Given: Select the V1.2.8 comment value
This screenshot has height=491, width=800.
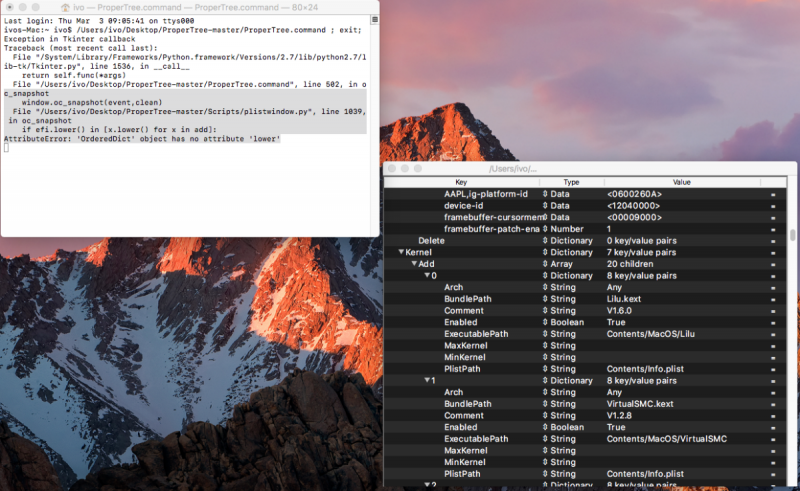Looking at the screenshot, I should pos(621,416).
